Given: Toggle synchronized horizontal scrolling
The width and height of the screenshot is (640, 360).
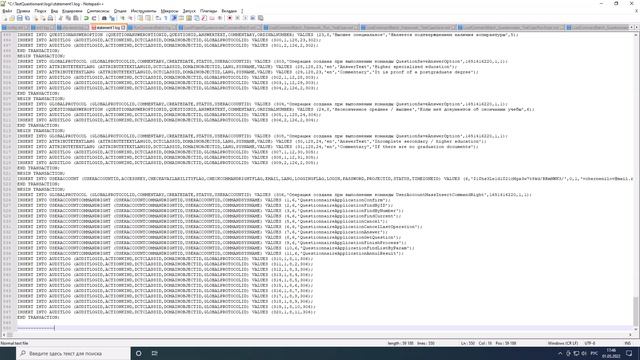Looking at the screenshot, I should (148, 18).
